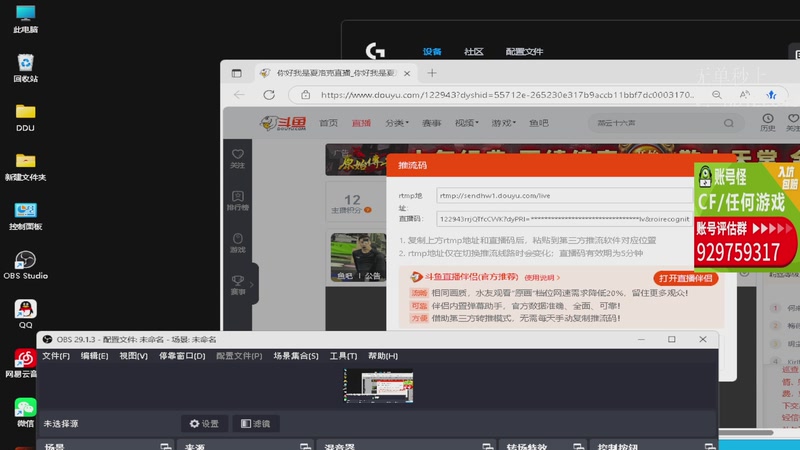Launch the 网易云音乐 desktop shortcut
This screenshot has height=450, width=800.
pos(22,363)
